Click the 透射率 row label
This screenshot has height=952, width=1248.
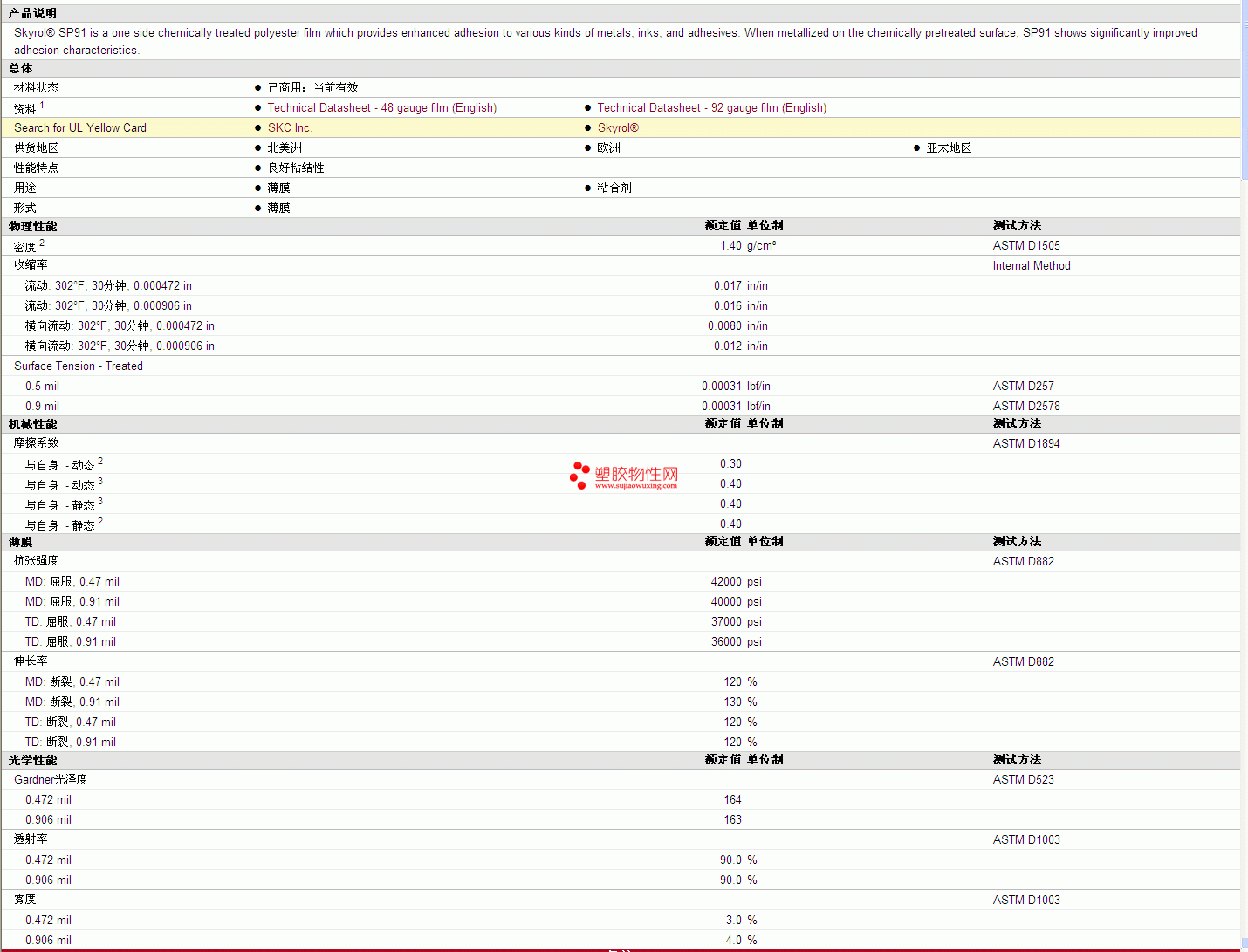pyautogui.click(x=31, y=839)
